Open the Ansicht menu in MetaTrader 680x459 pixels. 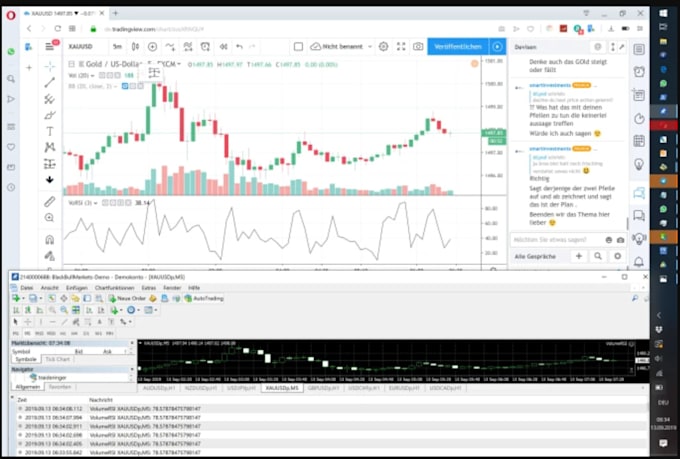pos(49,288)
